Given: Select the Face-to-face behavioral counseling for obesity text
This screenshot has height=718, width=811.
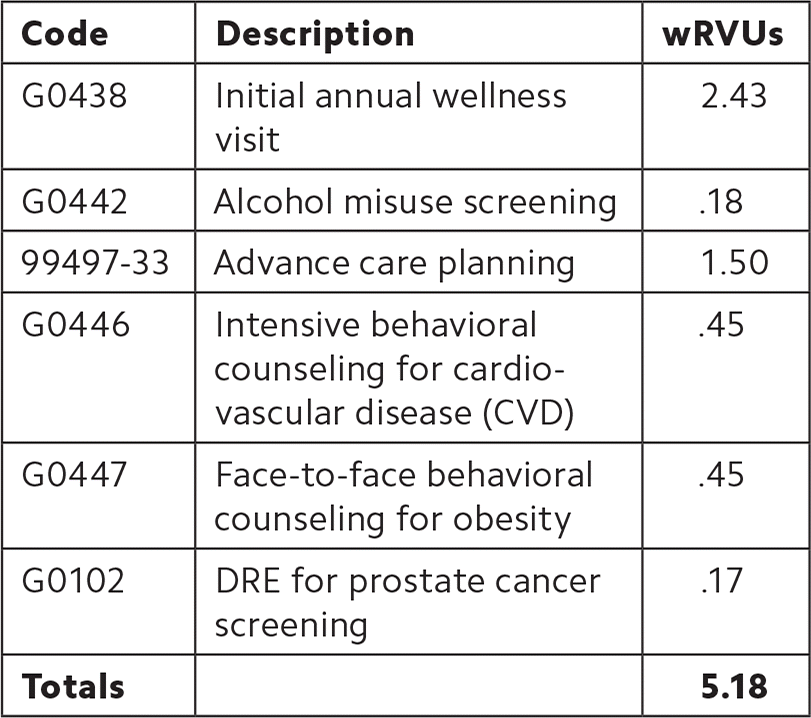Looking at the screenshot, I should (x=403, y=496).
